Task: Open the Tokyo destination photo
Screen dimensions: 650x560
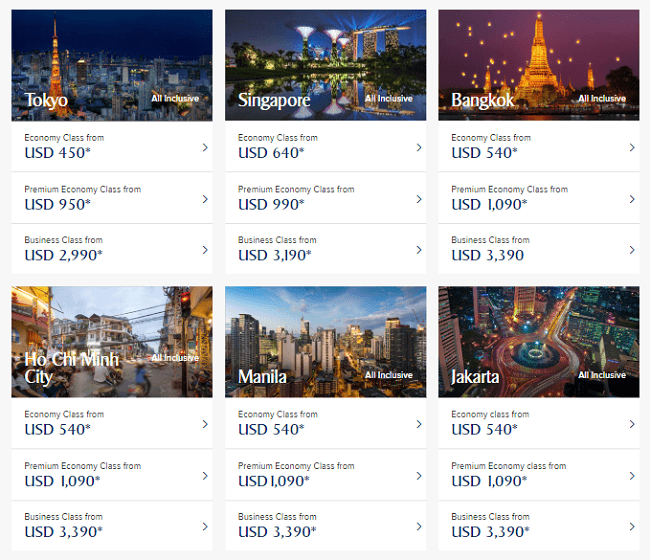Action: (x=112, y=65)
